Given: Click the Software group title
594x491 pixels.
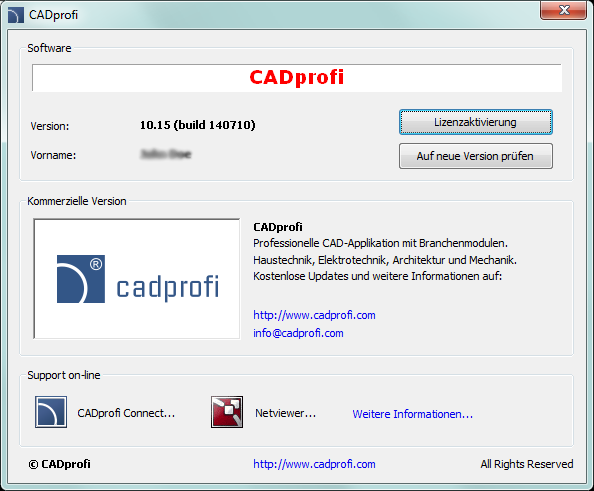Looking at the screenshot, I should [49, 48].
